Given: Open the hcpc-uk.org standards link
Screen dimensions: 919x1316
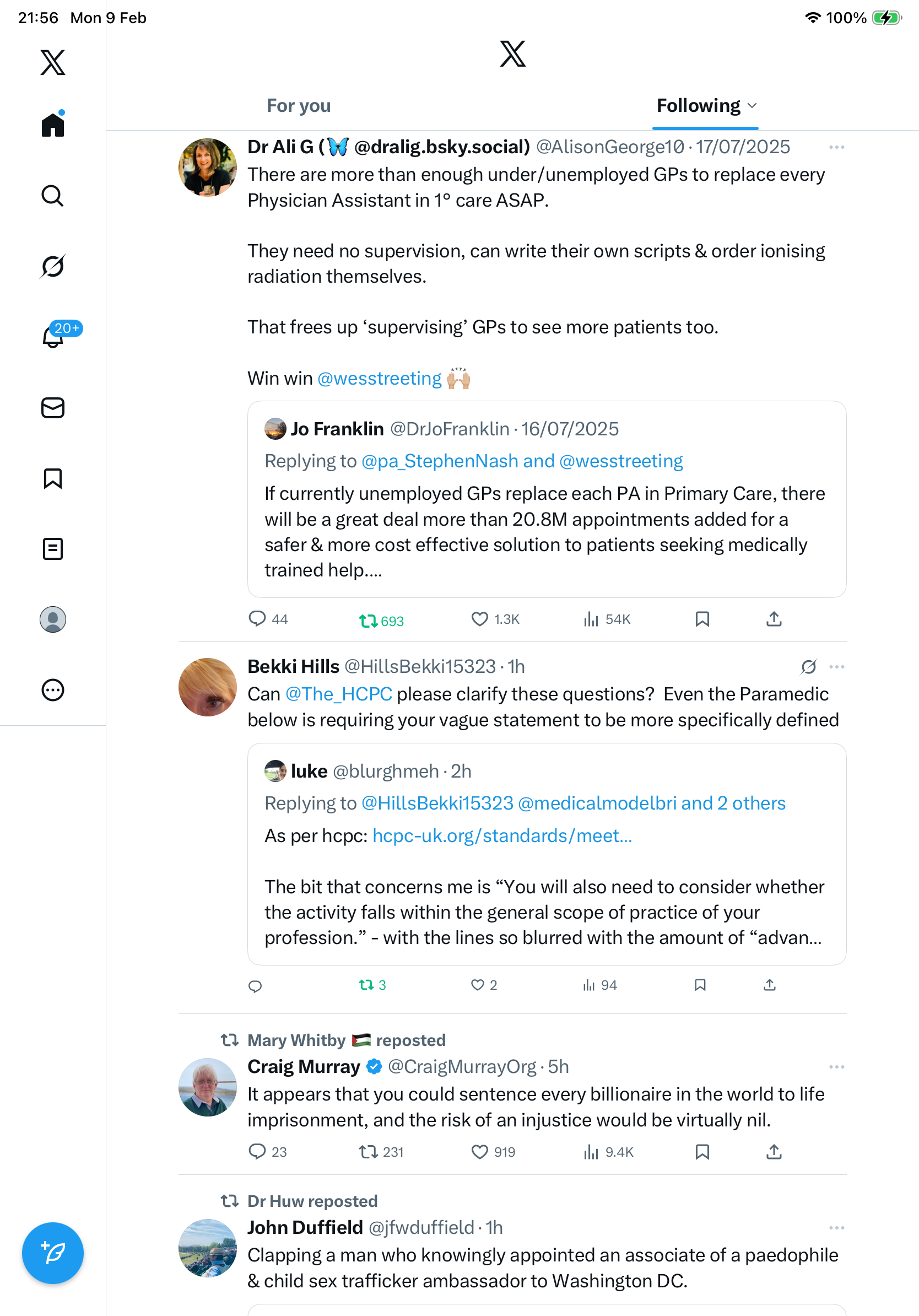Looking at the screenshot, I should [x=502, y=836].
